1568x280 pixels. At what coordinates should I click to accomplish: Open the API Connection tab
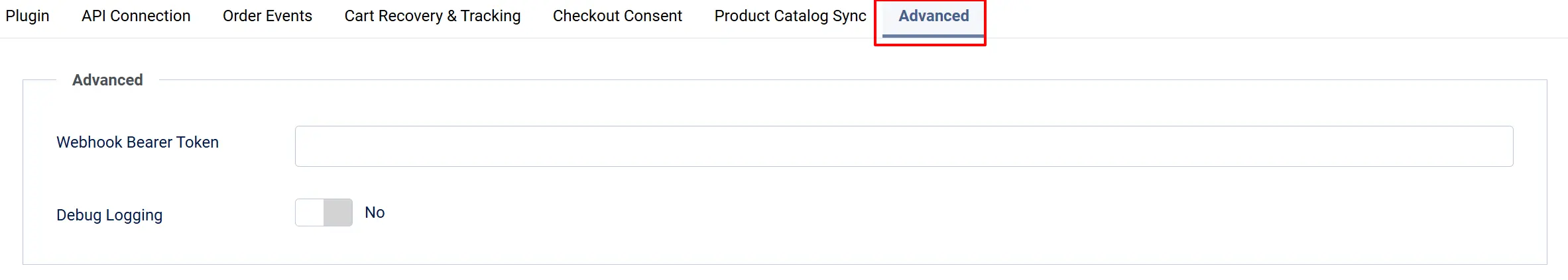tap(136, 16)
